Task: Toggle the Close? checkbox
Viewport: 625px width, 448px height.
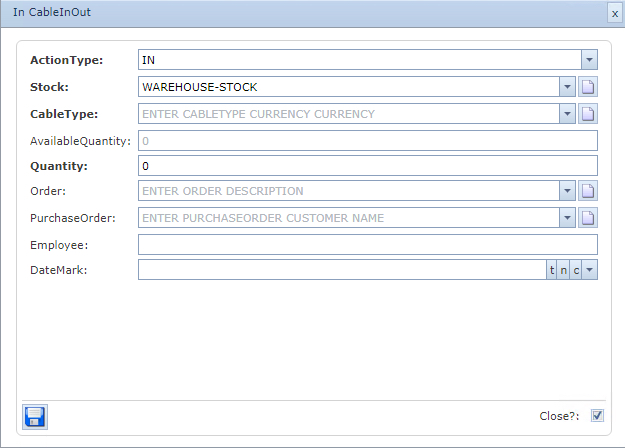Action: tap(597, 416)
